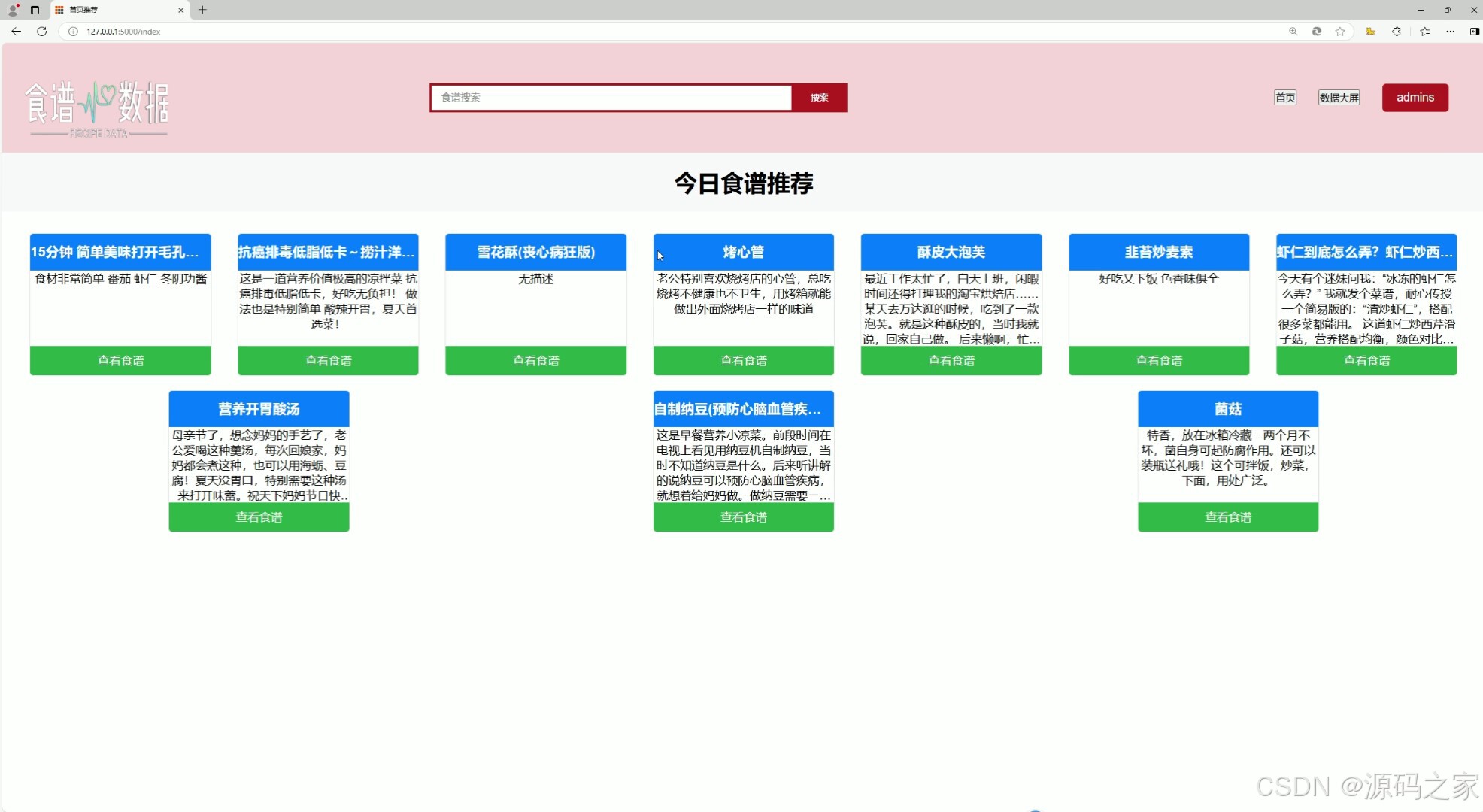Click the site info icon beside the URL
Screen dimensions: 1483x812
pos(72,32)
